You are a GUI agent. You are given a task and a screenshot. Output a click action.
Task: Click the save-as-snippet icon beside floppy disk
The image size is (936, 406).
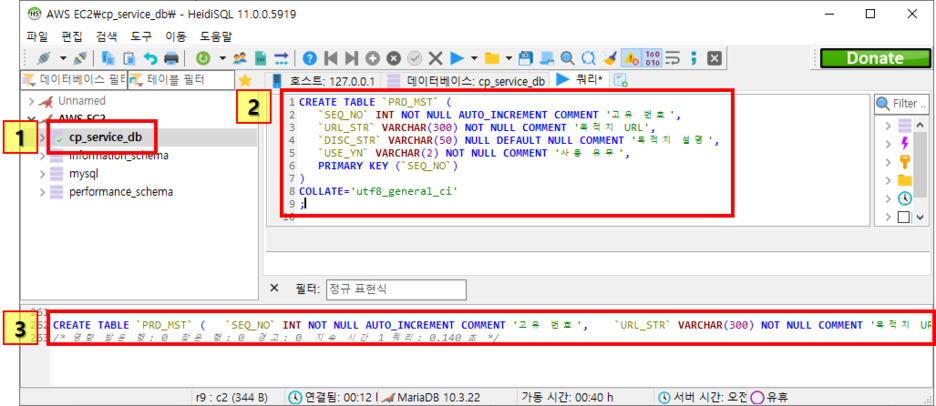click(546, 58)
